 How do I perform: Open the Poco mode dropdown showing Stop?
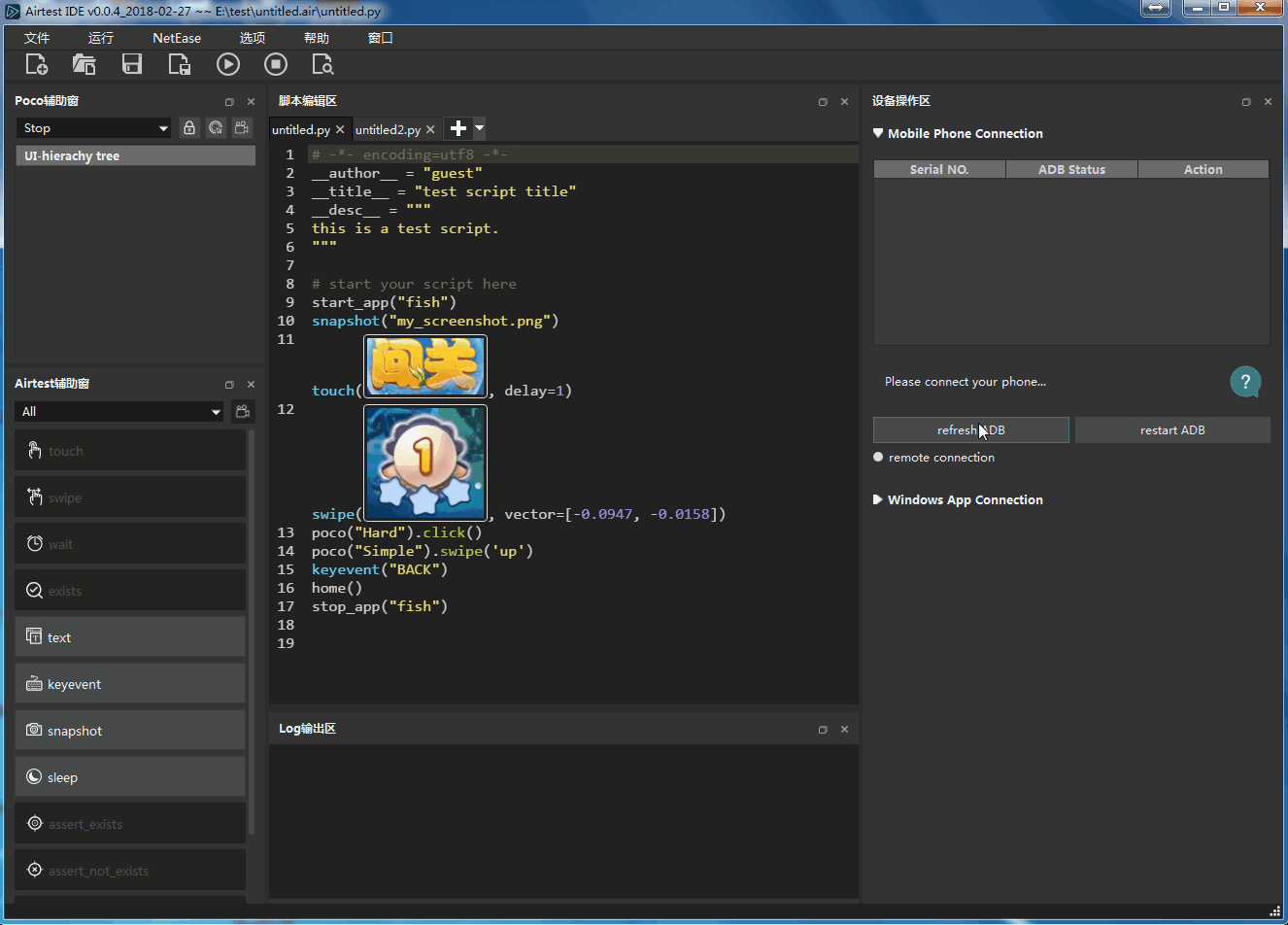click(x=94, y=128)
